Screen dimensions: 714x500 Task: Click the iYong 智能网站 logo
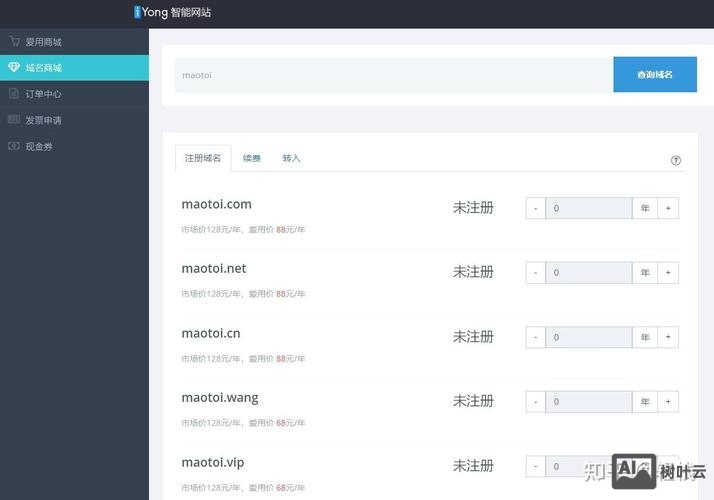pos(173,13)
